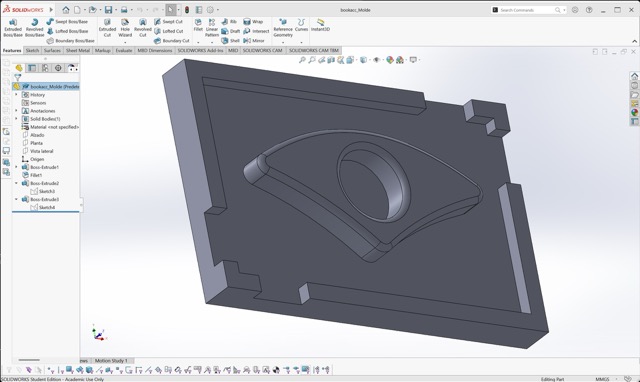Open the Reference Geometry tool

283,28
